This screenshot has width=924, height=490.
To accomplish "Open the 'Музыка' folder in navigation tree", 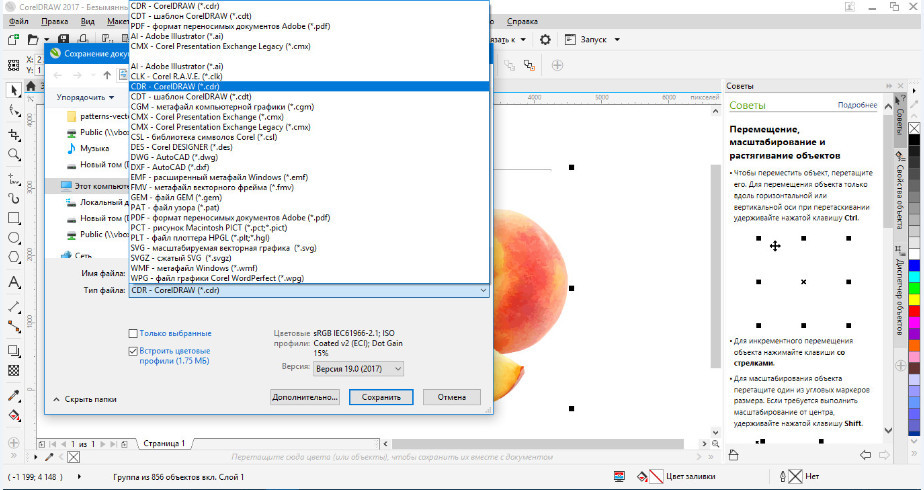I will (x=94, y=148).
